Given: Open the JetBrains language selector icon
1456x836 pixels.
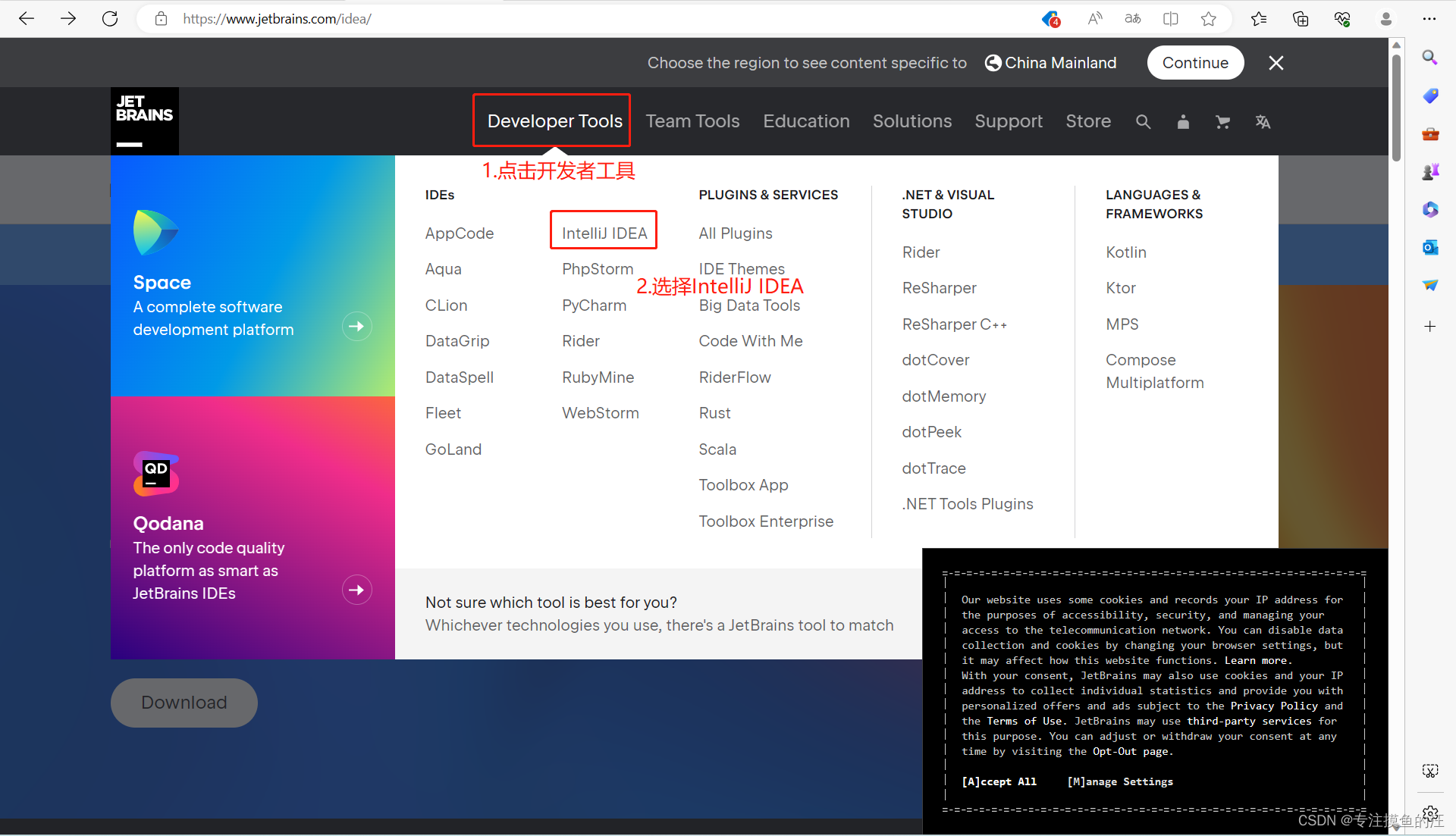Looking at the screenshot, I should point(1263,122).
